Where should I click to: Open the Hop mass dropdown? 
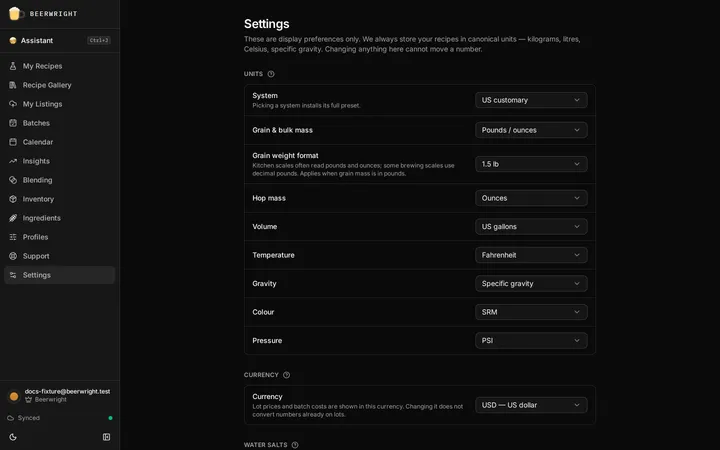click(x=531, y=198)
